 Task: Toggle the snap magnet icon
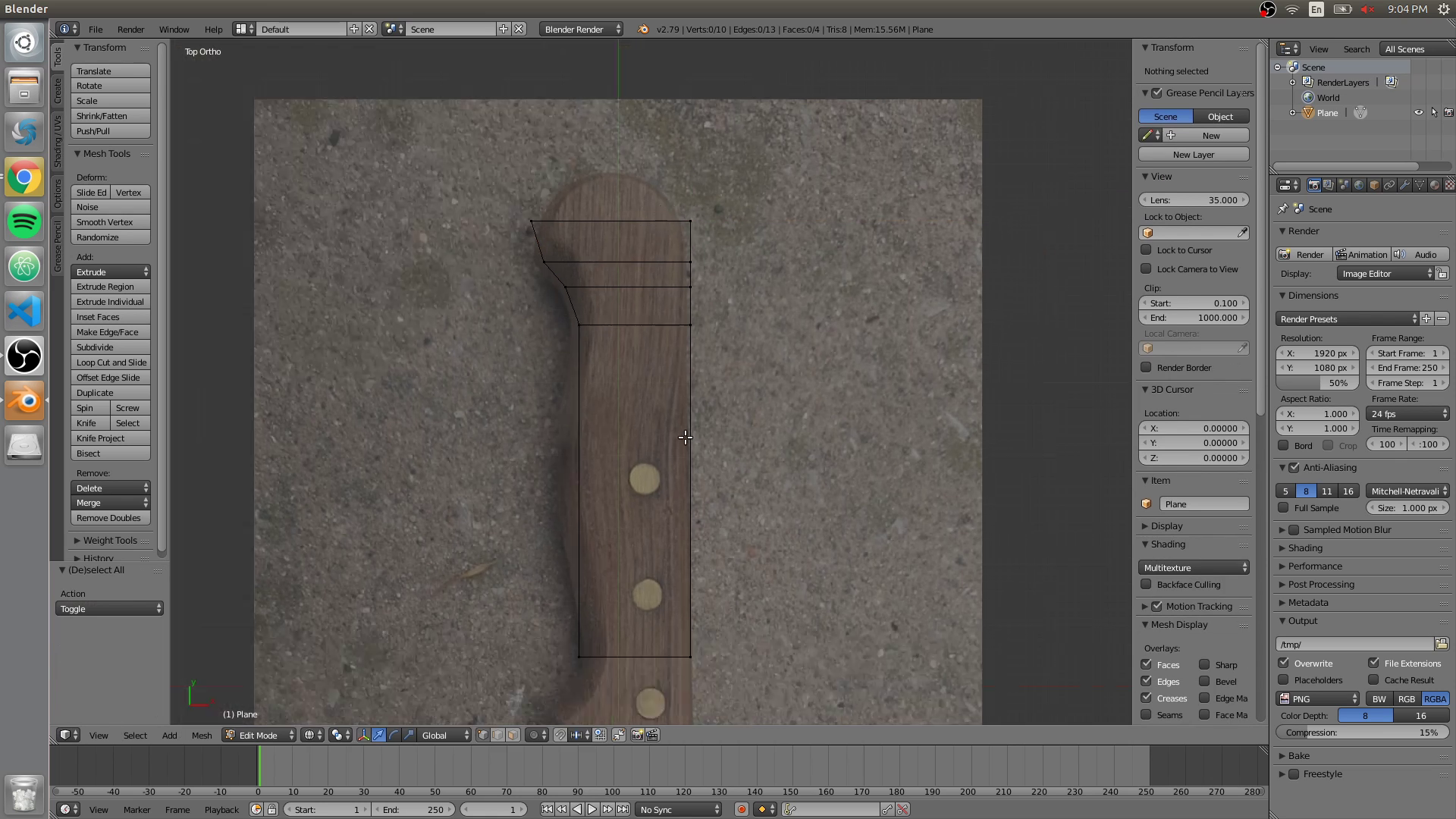(560, 735)
